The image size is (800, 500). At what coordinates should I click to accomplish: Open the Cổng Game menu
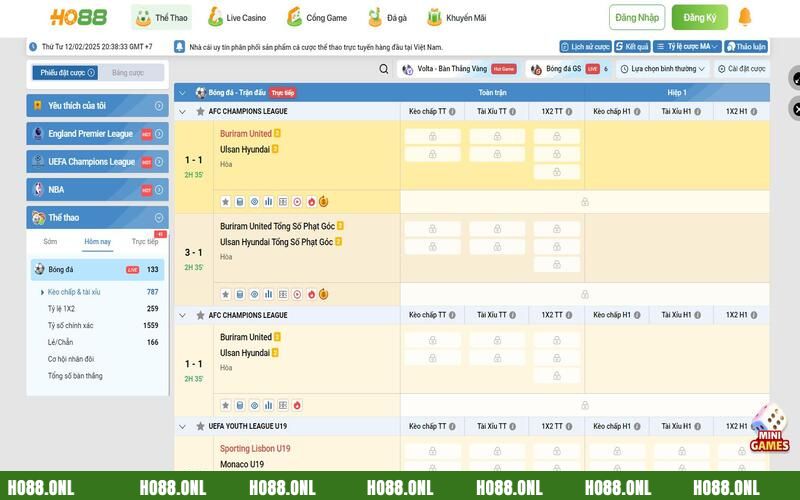tap(317, 17)
